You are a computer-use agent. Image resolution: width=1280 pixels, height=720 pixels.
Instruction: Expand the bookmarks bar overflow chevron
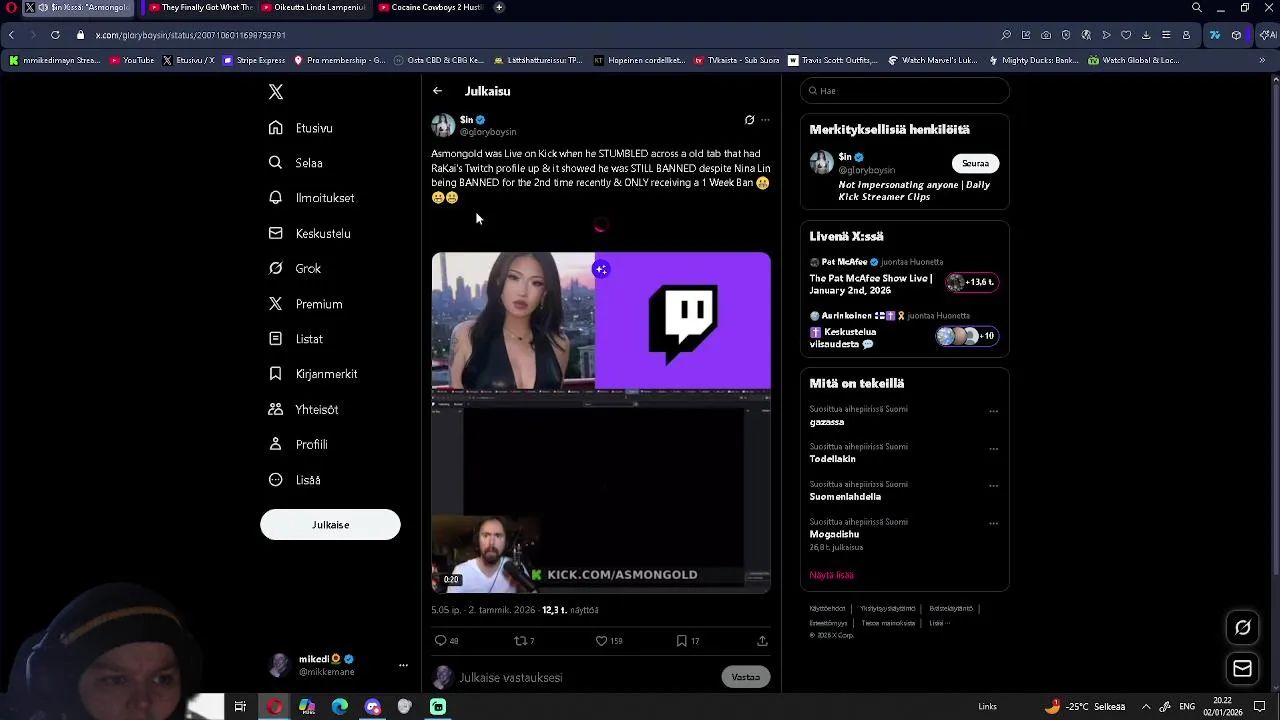[x=1262, y=60]
